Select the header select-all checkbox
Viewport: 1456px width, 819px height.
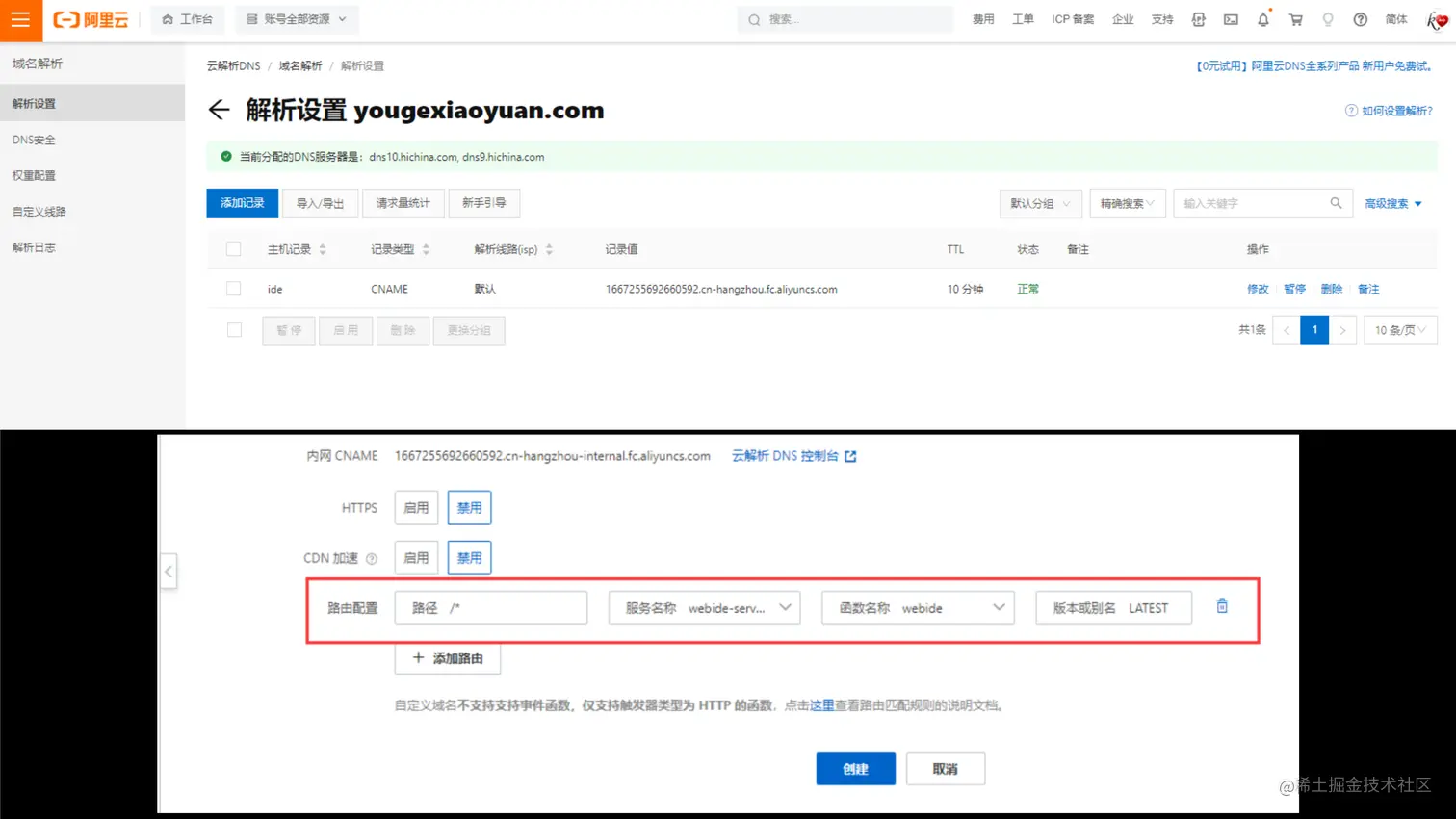pos(234,248)
